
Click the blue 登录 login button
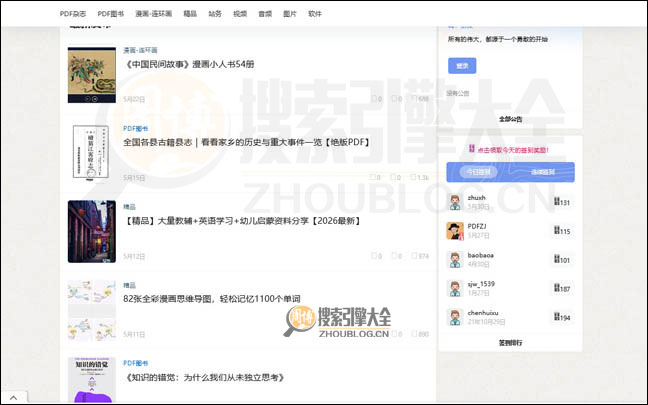click(462, 66)
